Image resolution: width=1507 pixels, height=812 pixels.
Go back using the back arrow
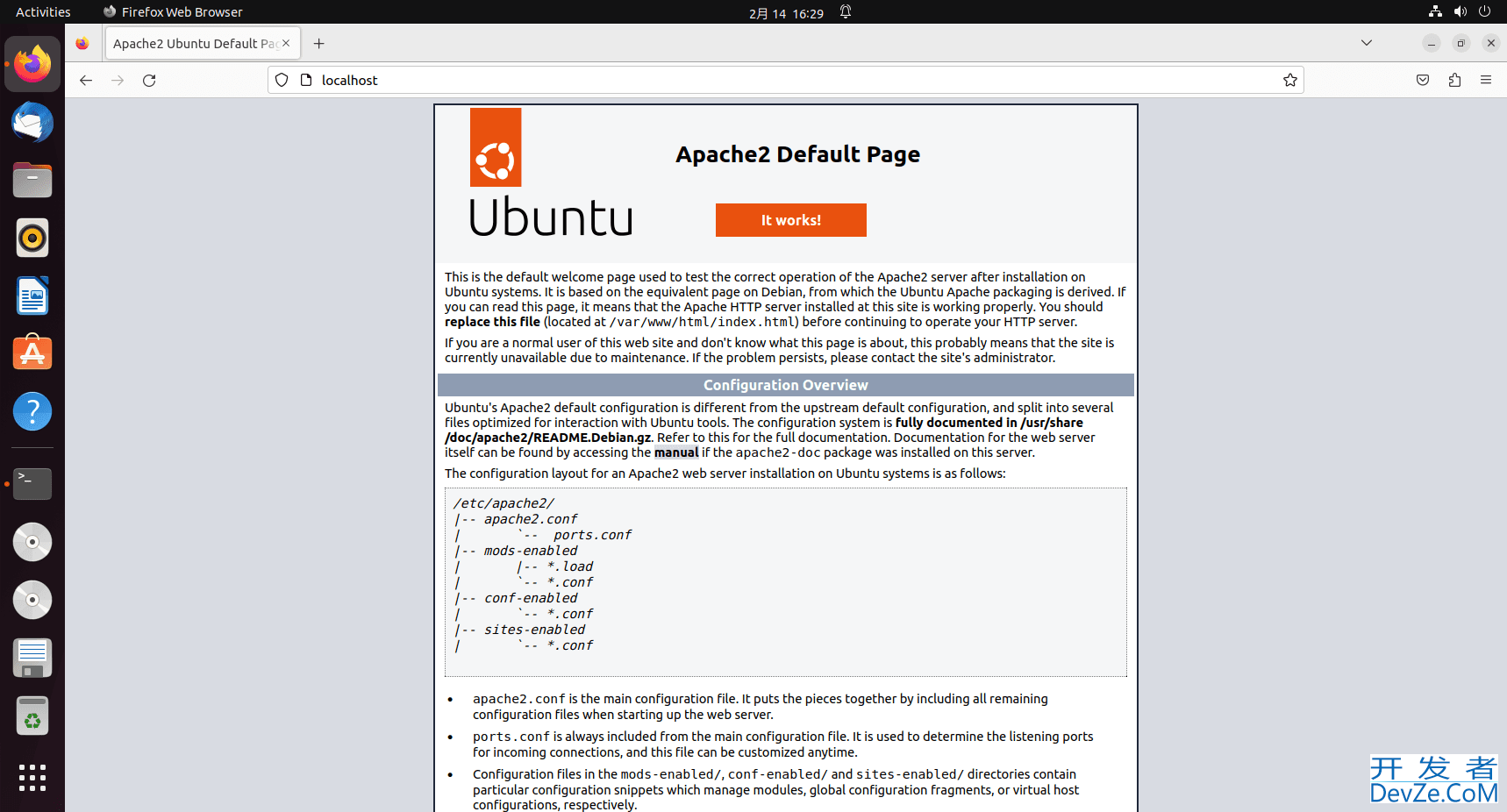pyautogui.click(x=86, y=80)
